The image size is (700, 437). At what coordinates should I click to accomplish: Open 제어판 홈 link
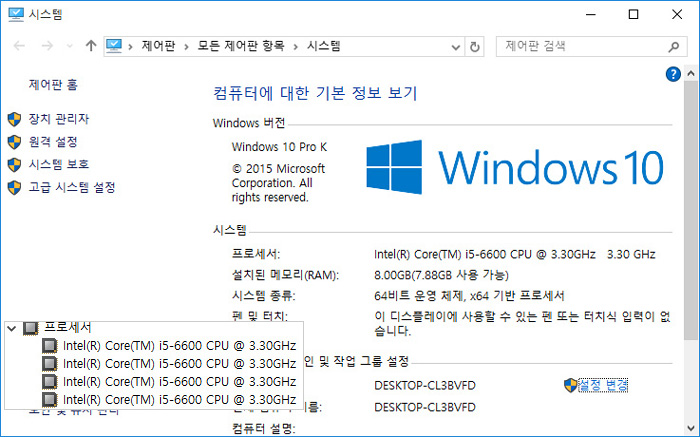[x=53, y=84]
